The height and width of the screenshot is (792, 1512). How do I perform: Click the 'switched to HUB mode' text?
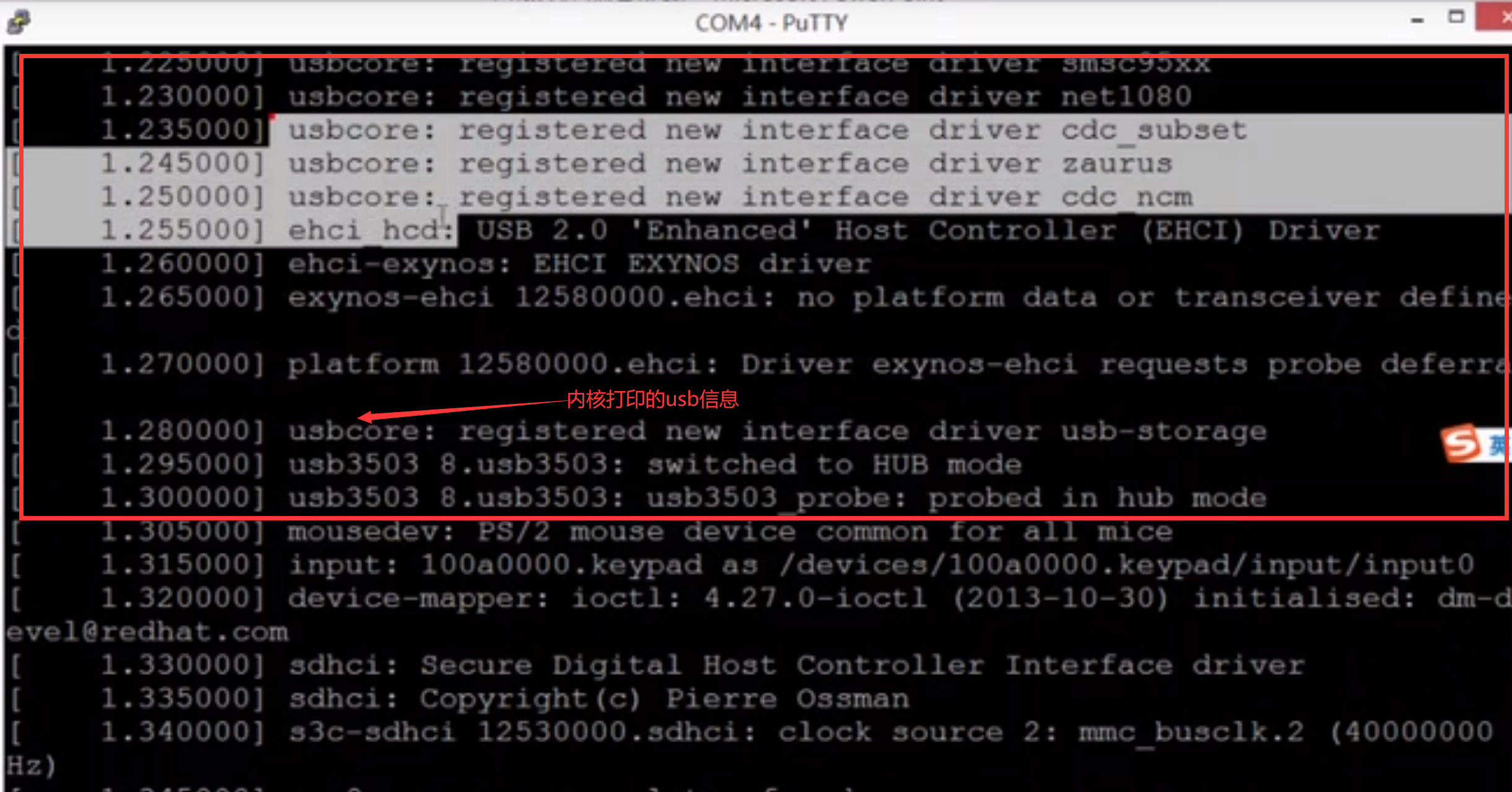coord(834,465)
